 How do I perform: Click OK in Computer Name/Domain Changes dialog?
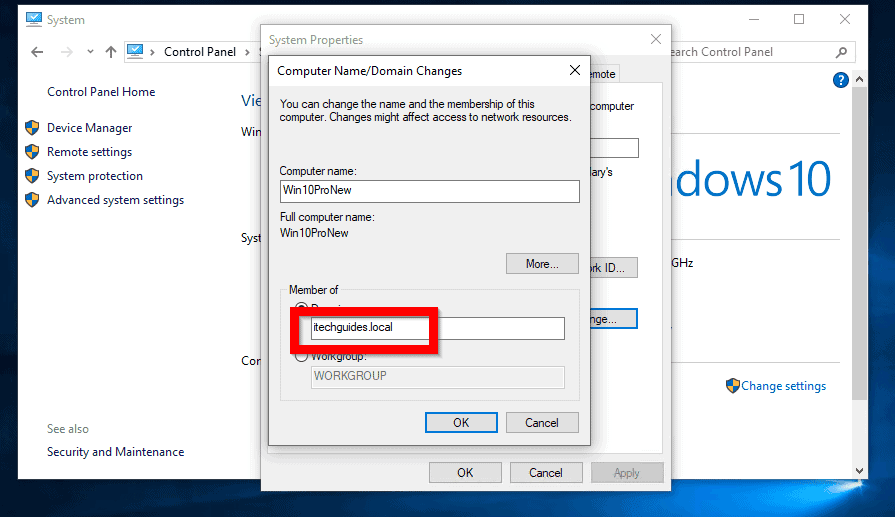tap(461, 423)
